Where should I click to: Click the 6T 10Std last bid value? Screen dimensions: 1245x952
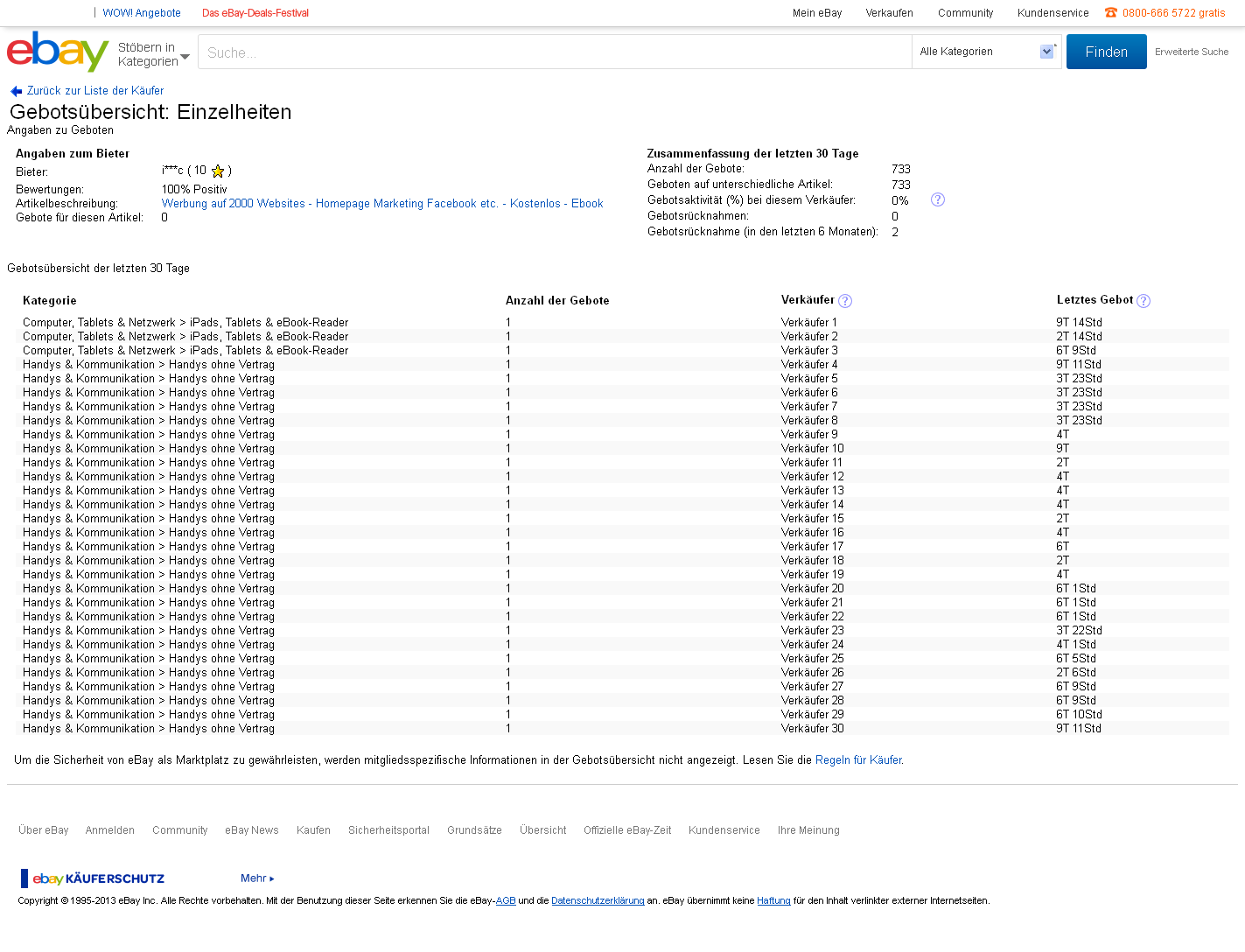click(1079, 715)
